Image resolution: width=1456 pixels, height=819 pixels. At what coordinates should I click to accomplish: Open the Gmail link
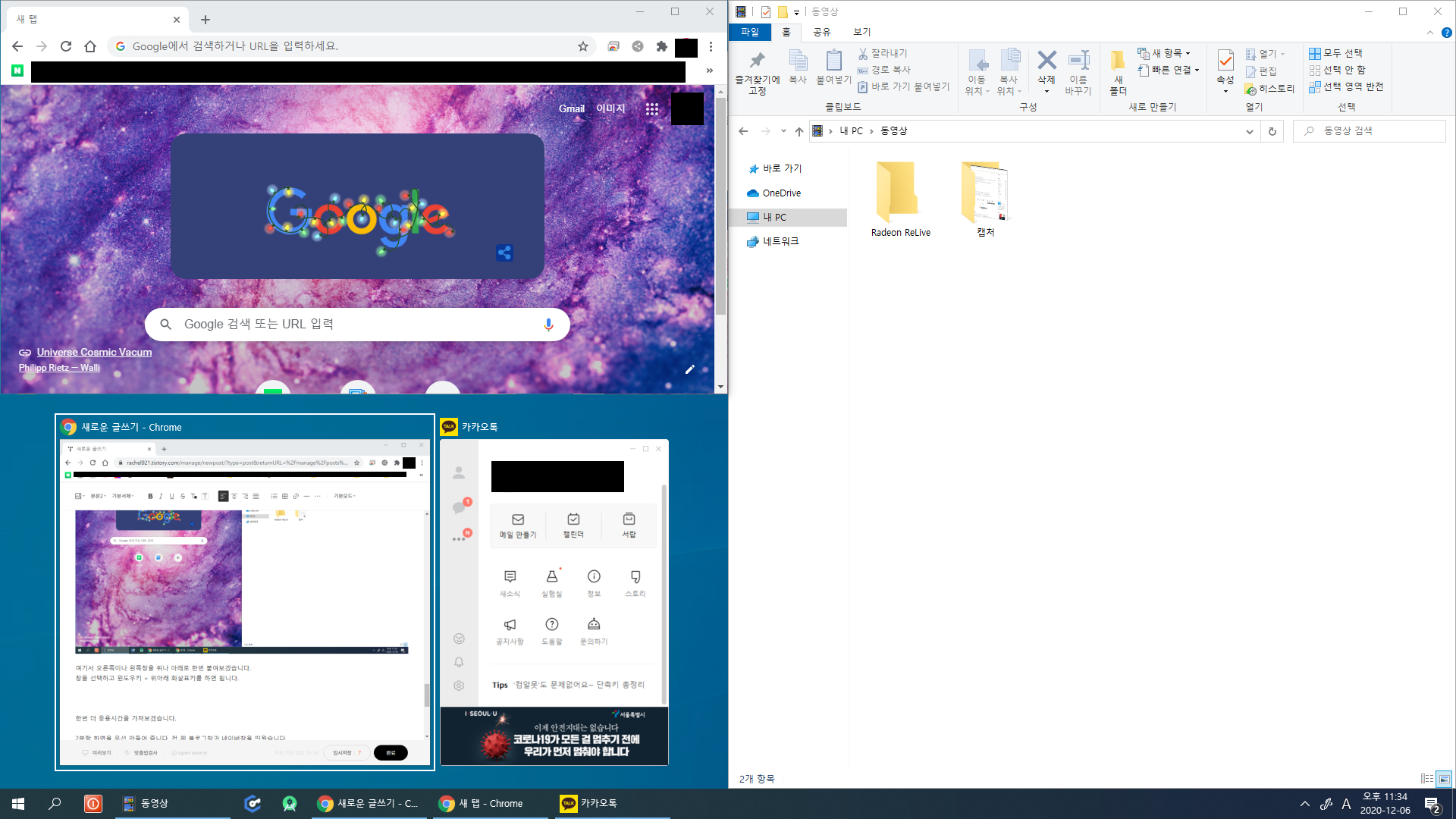[571, 108]
